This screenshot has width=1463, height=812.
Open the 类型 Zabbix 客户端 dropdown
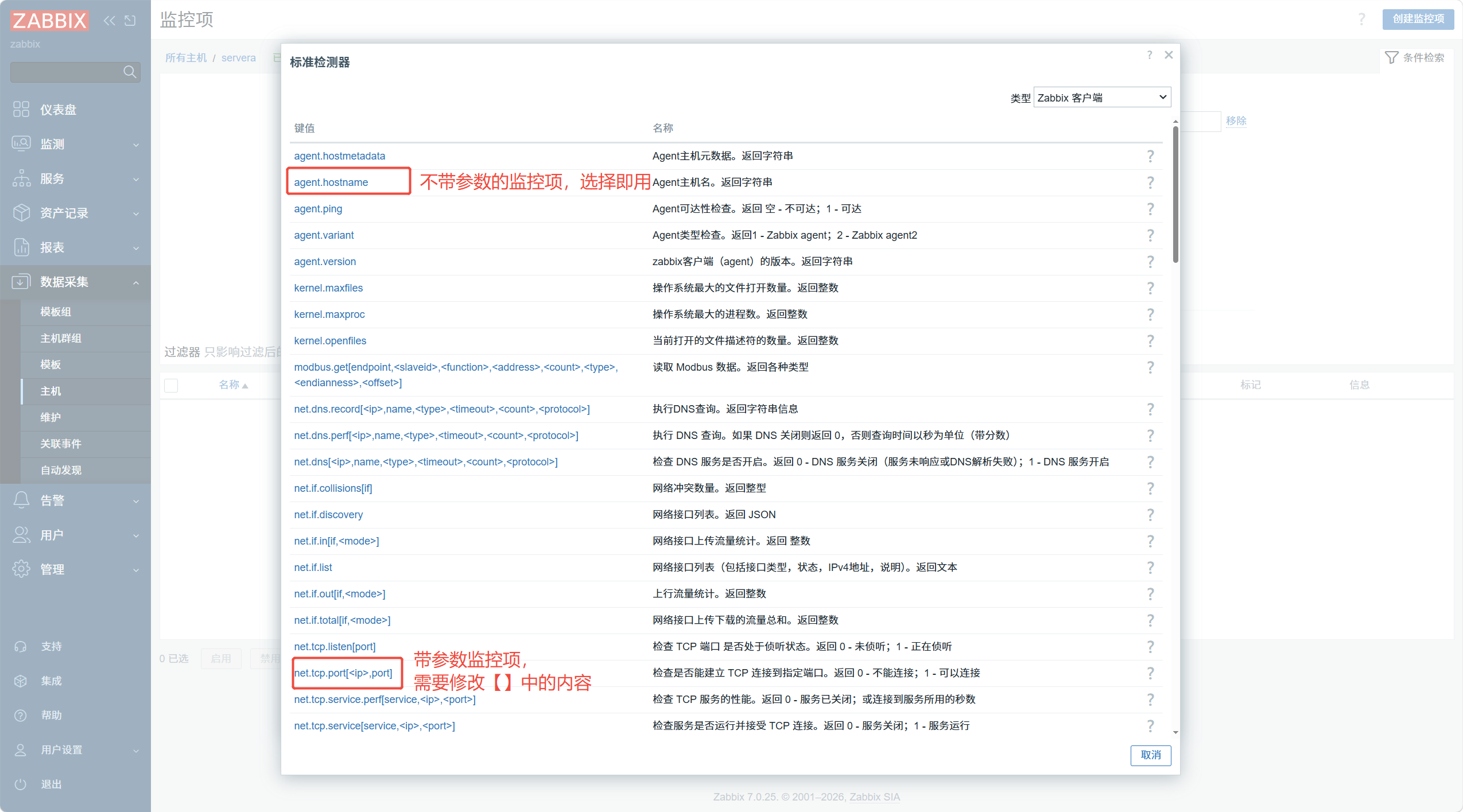(x=1102, y=98)
